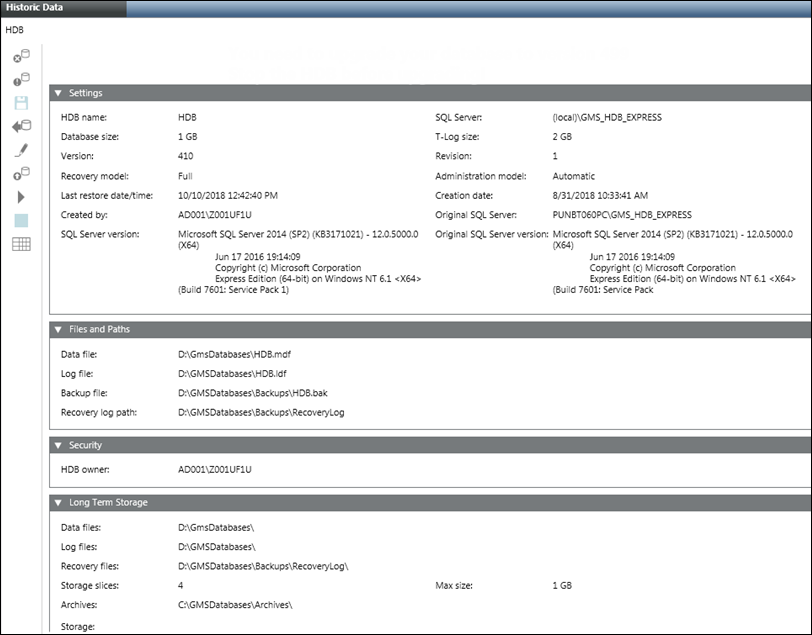Open the table grid view icon
Screen dimensions: 812x635
click(x=21, y=245)
